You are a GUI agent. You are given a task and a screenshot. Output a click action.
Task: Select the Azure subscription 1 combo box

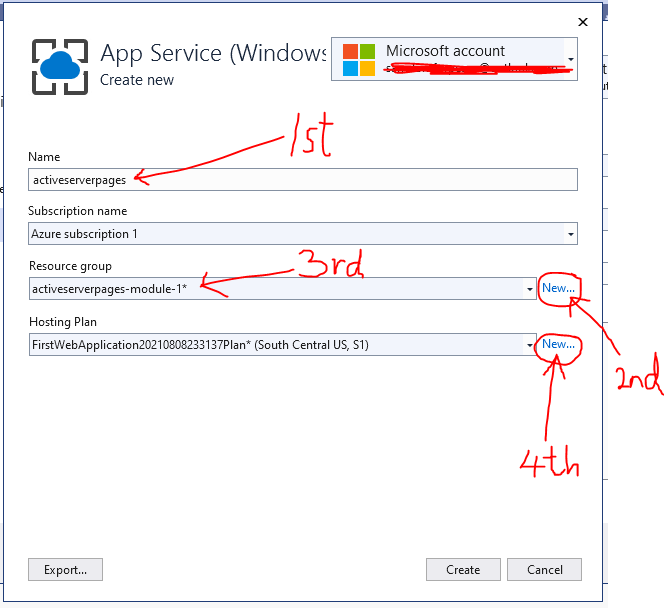[303, 234]
